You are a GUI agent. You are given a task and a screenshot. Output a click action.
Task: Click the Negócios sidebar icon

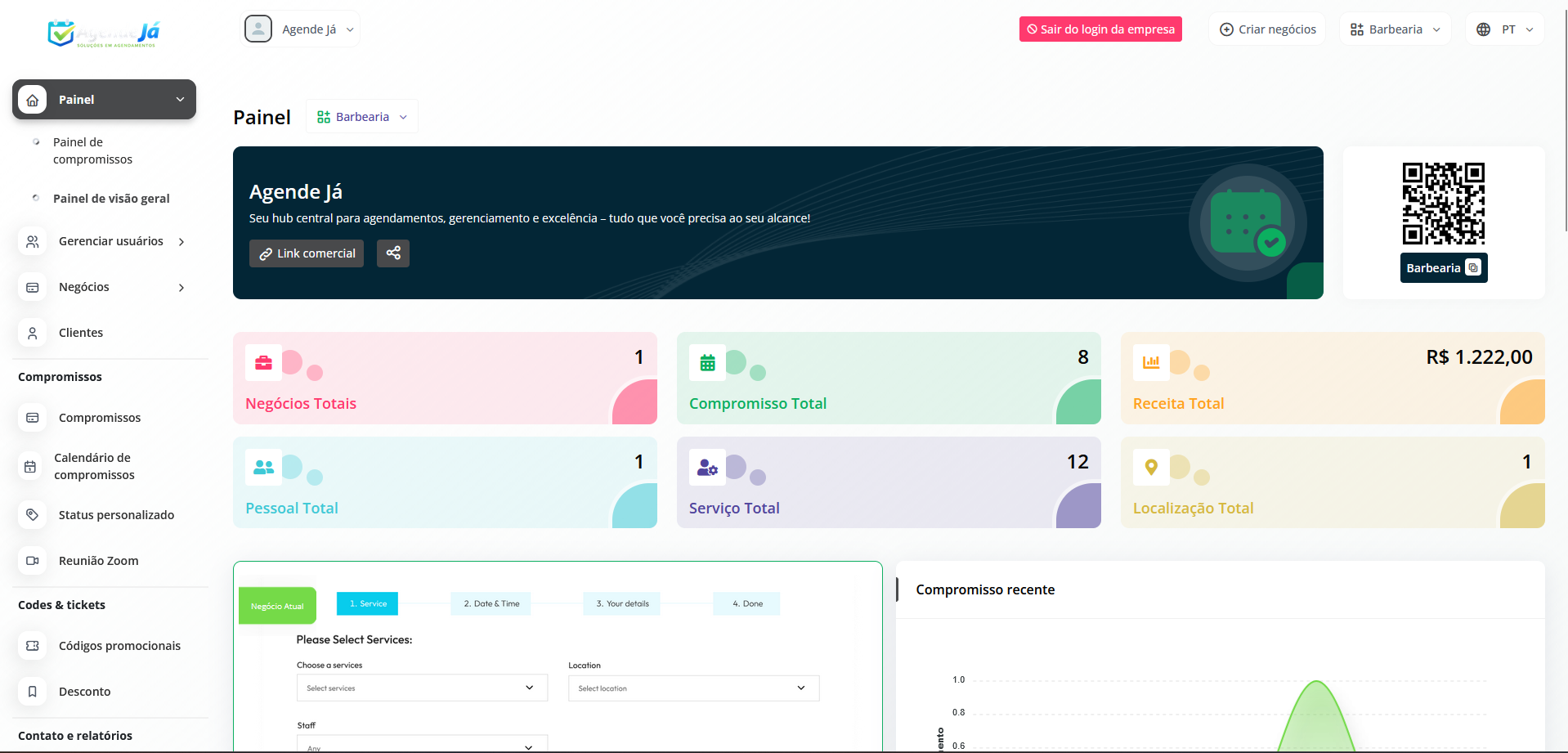tap(33, 287)
